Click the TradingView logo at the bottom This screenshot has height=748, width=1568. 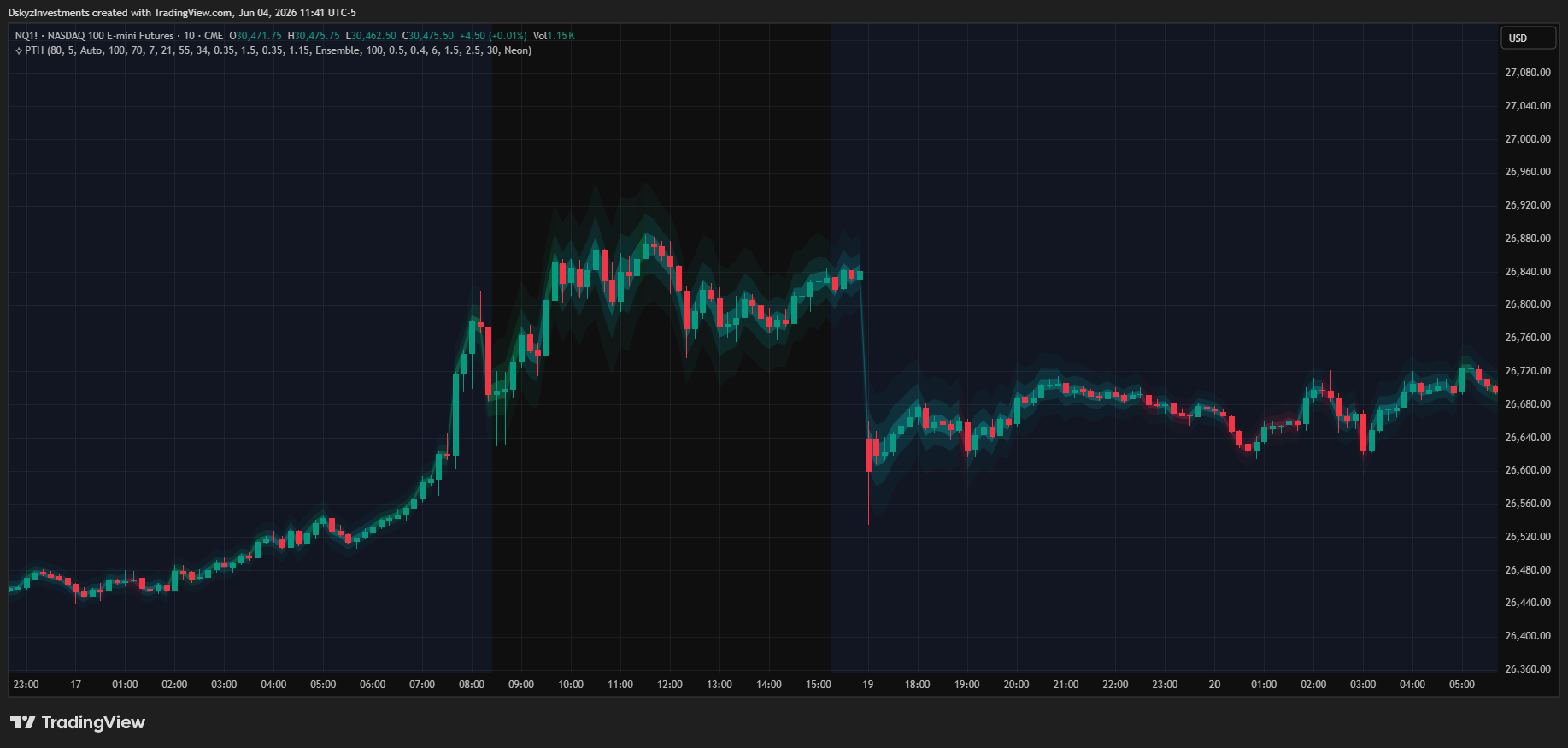click(x=78, y=722)
